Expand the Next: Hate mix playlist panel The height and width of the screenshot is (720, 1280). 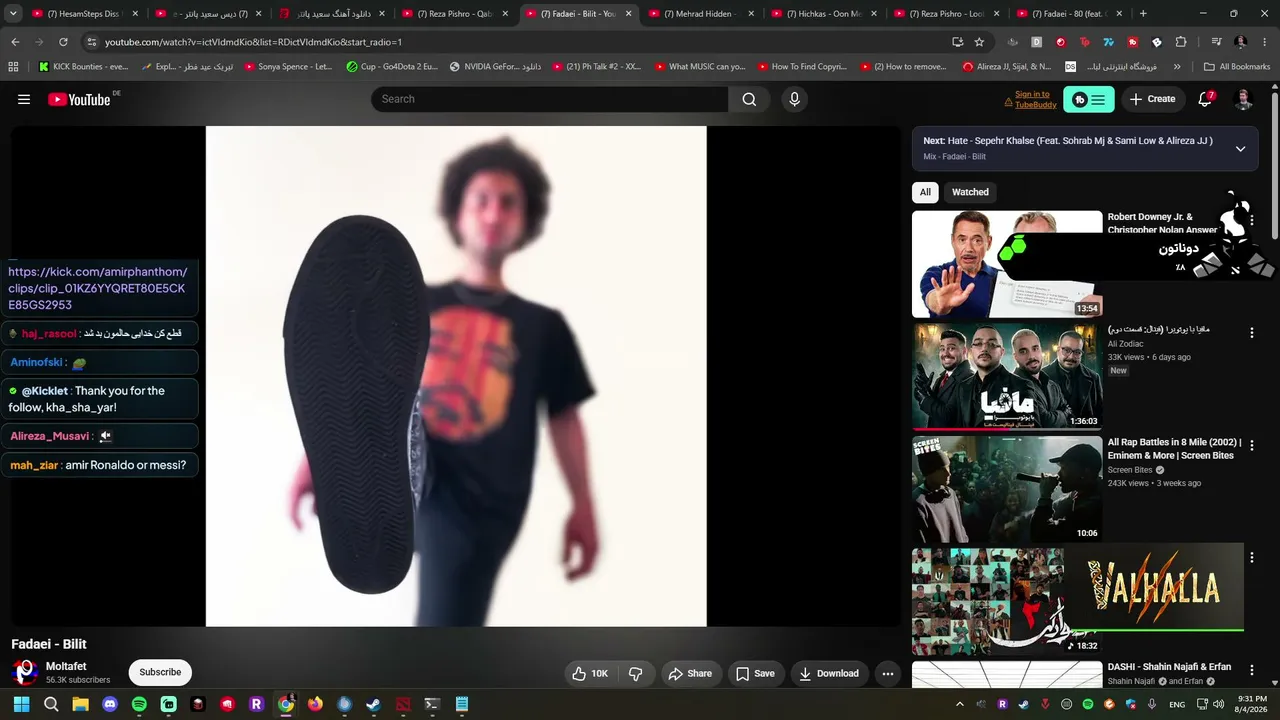[1240, 149]
